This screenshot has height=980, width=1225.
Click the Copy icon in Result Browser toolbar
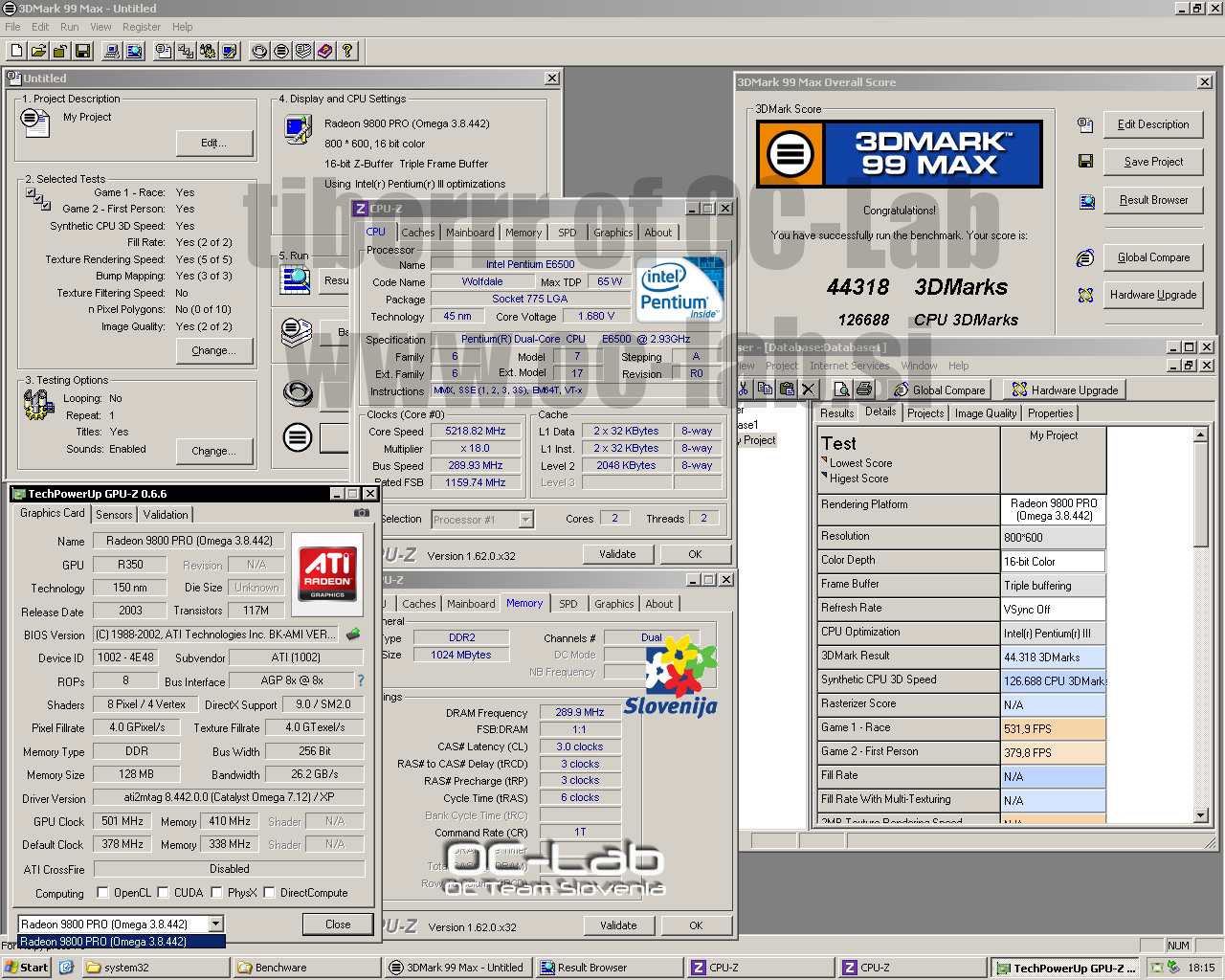(x=765, y=389)
